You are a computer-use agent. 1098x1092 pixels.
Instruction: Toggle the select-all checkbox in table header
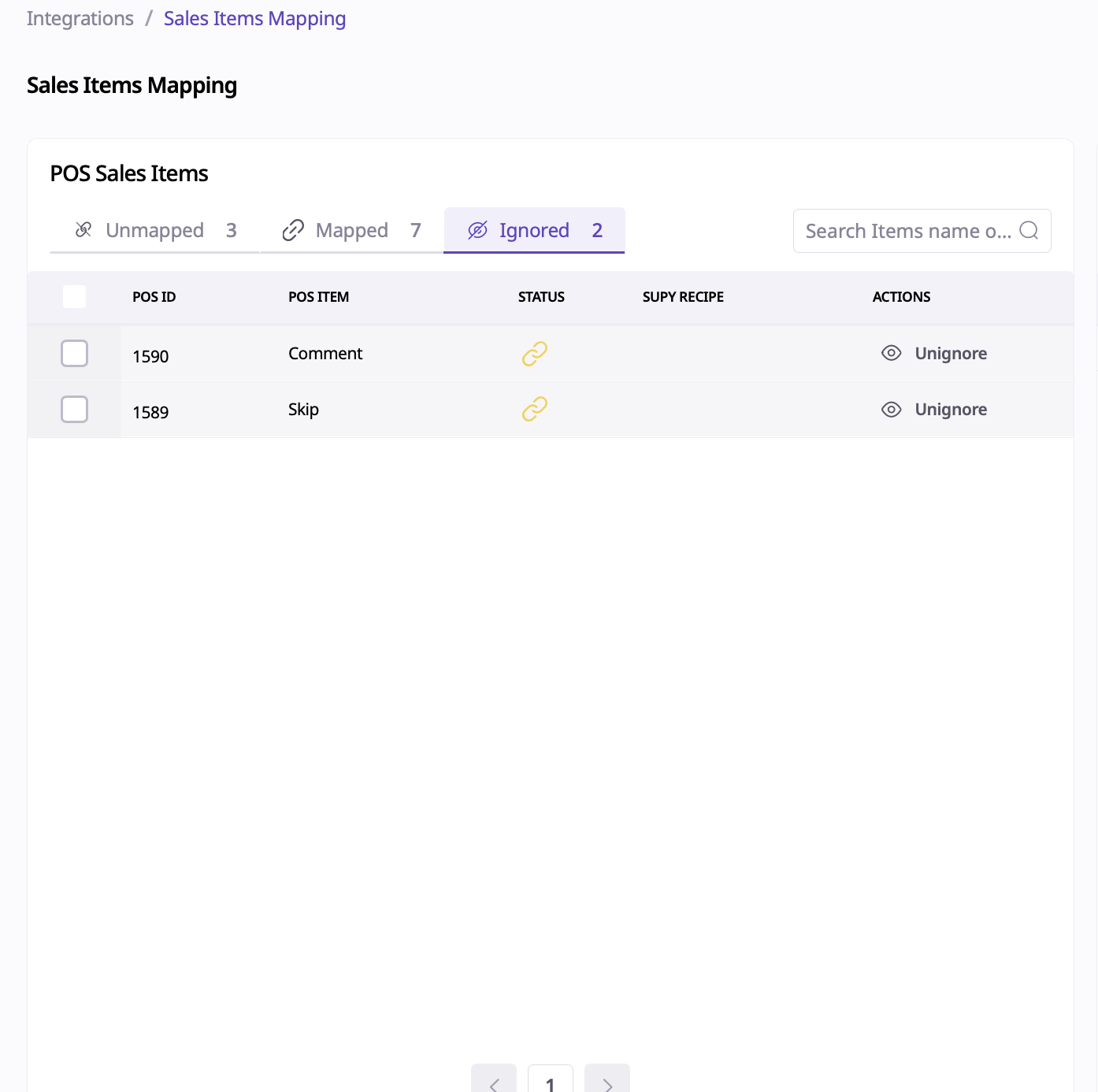click(x=75, y=297)
